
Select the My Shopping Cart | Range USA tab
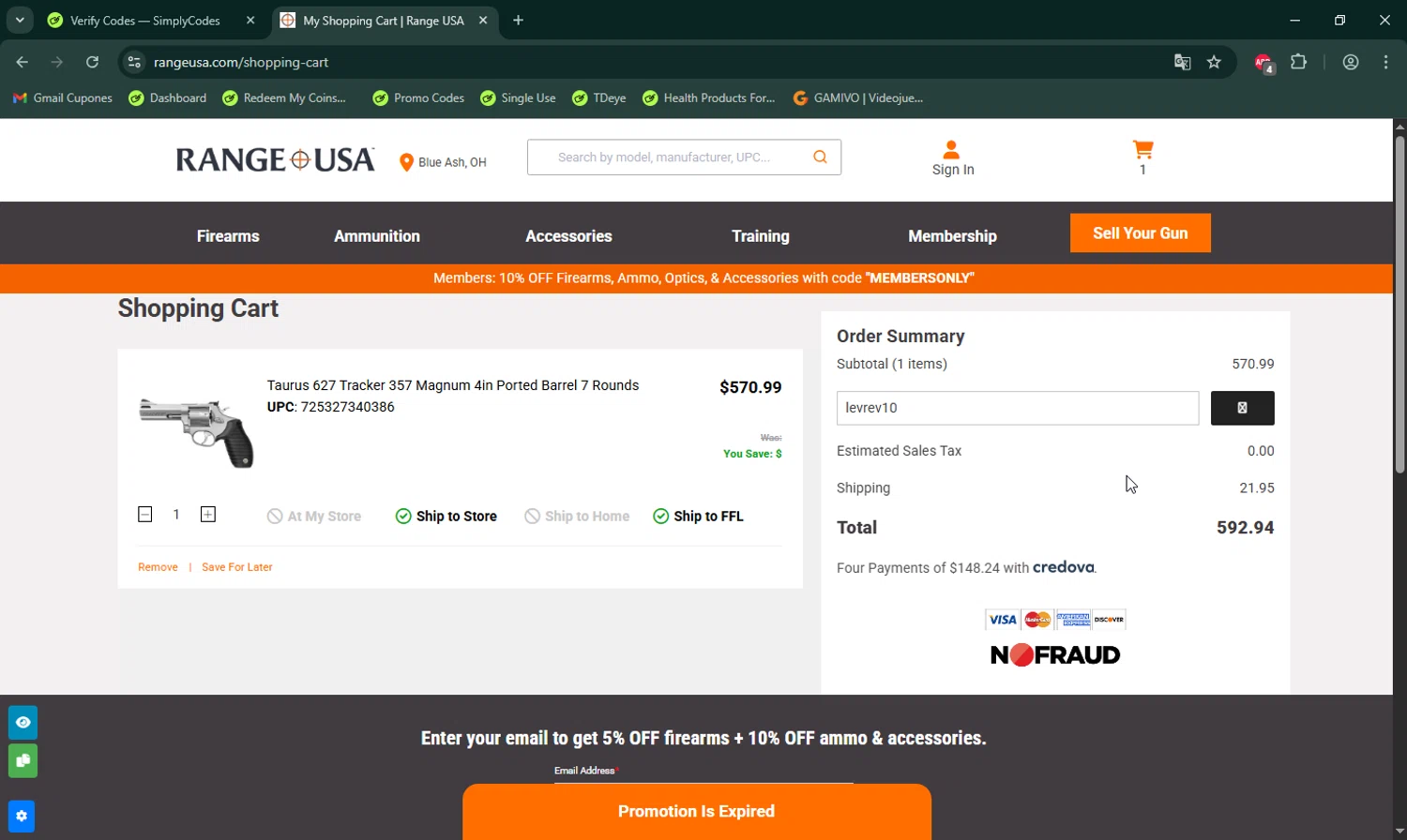(x=383, y=20)
